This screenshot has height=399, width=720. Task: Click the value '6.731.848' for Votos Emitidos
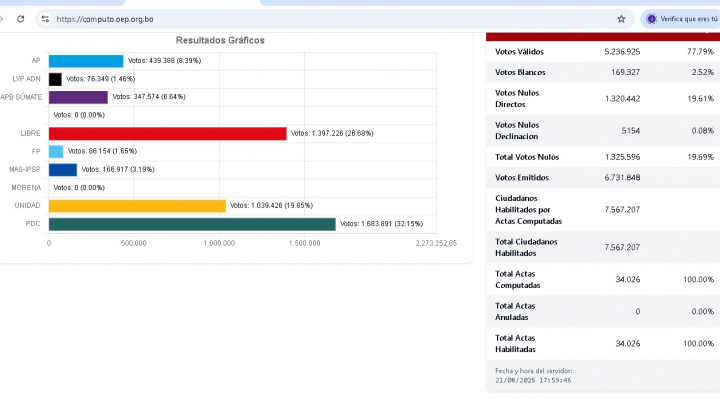622,178
